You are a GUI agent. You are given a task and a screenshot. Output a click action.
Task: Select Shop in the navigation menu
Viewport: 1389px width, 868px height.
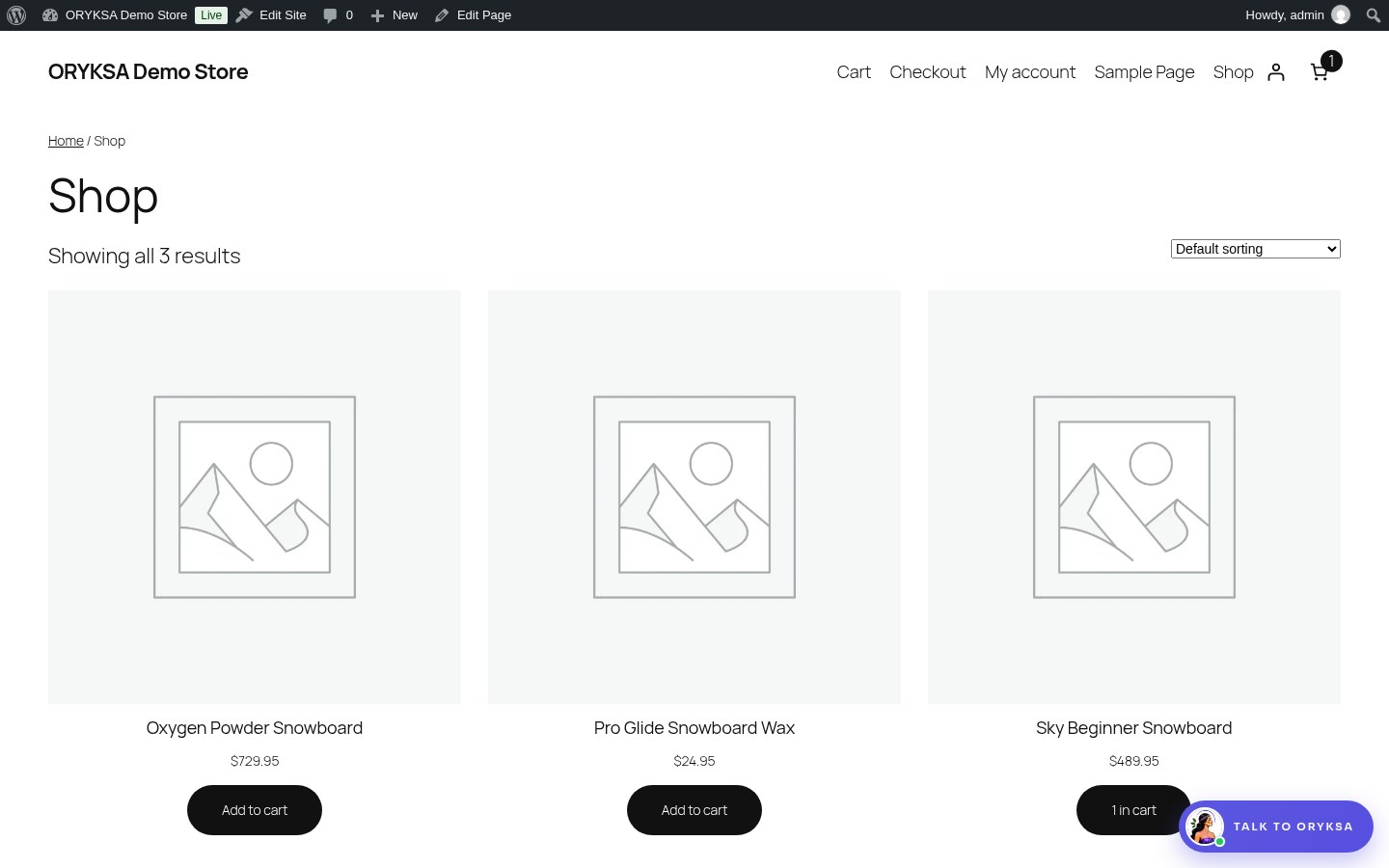pyautogui.click(x=1234, y=72)
